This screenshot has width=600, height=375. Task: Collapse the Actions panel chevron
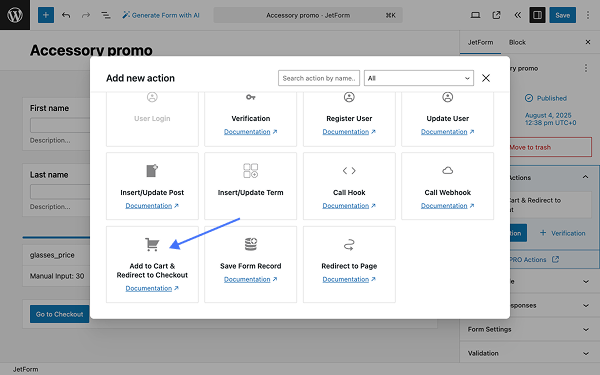pos(585,177)
